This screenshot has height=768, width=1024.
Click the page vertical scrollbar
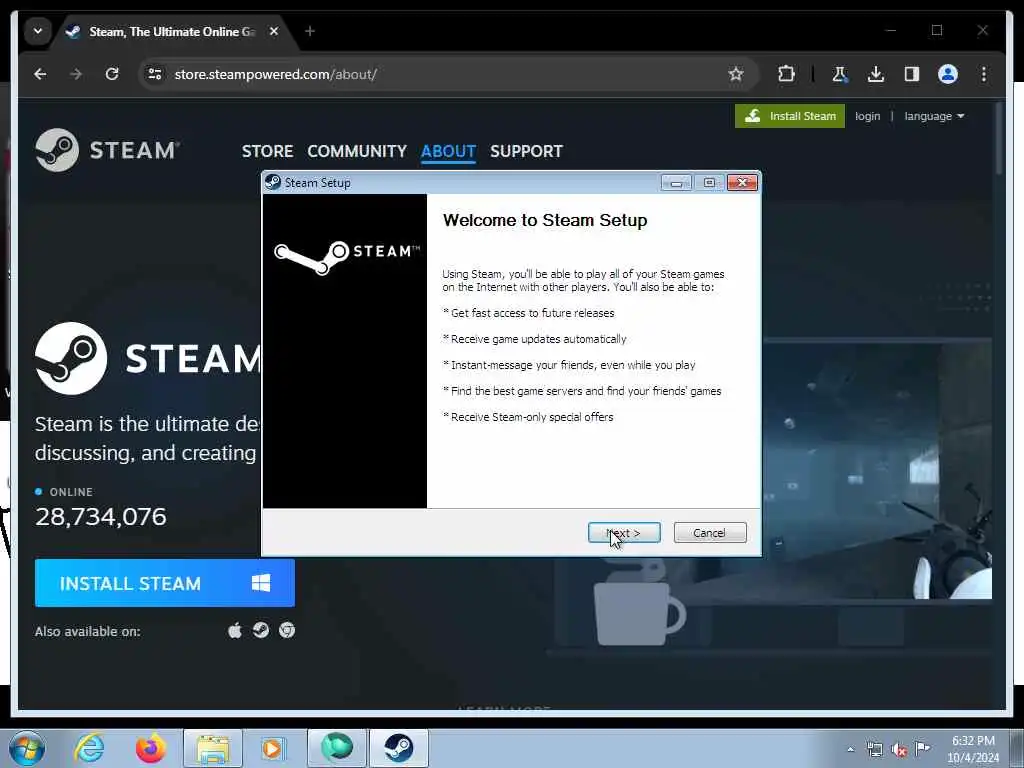999,138
